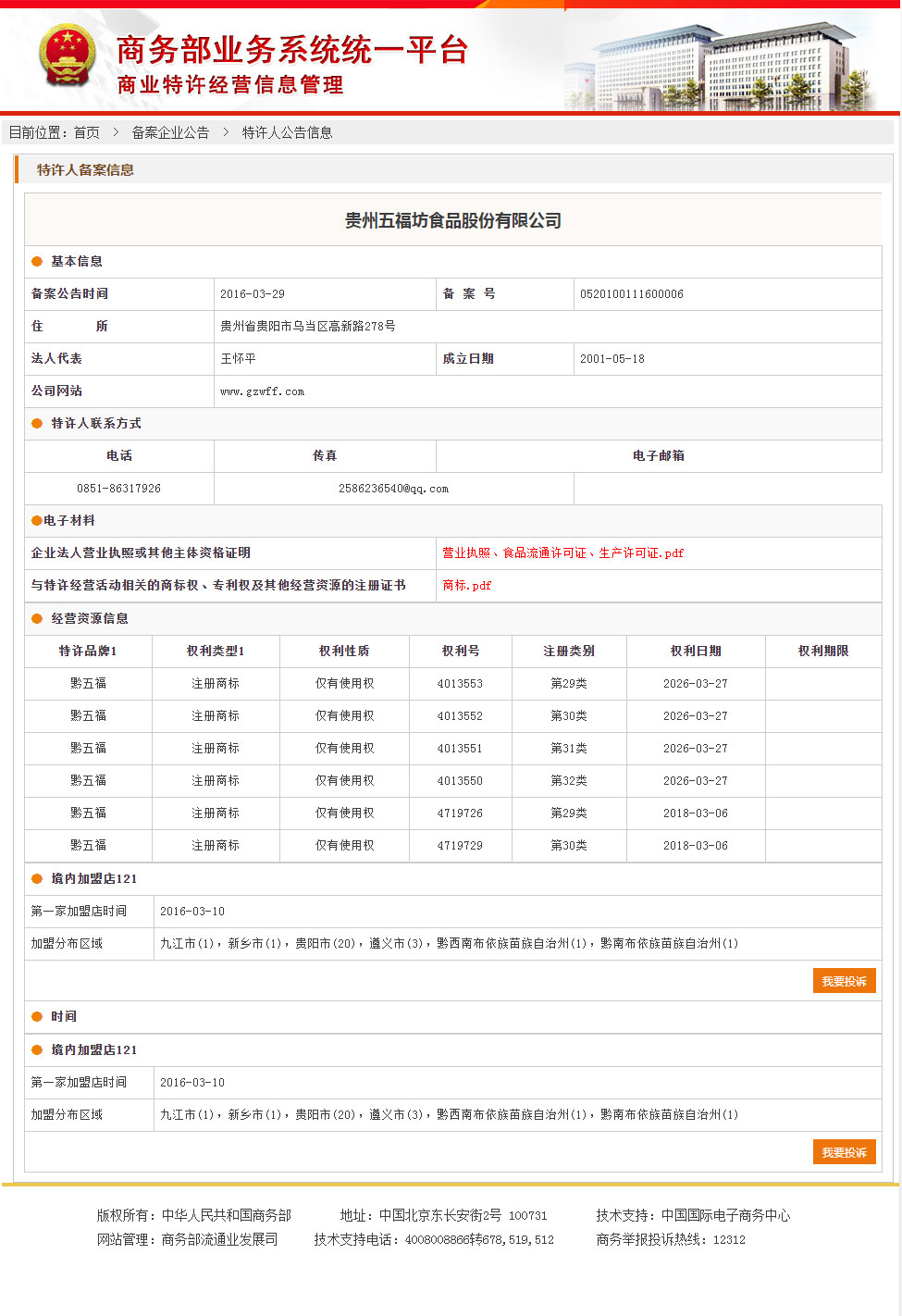Click the orange bullet beside 电子材料

pyautogui.click(x=37, y=521)
